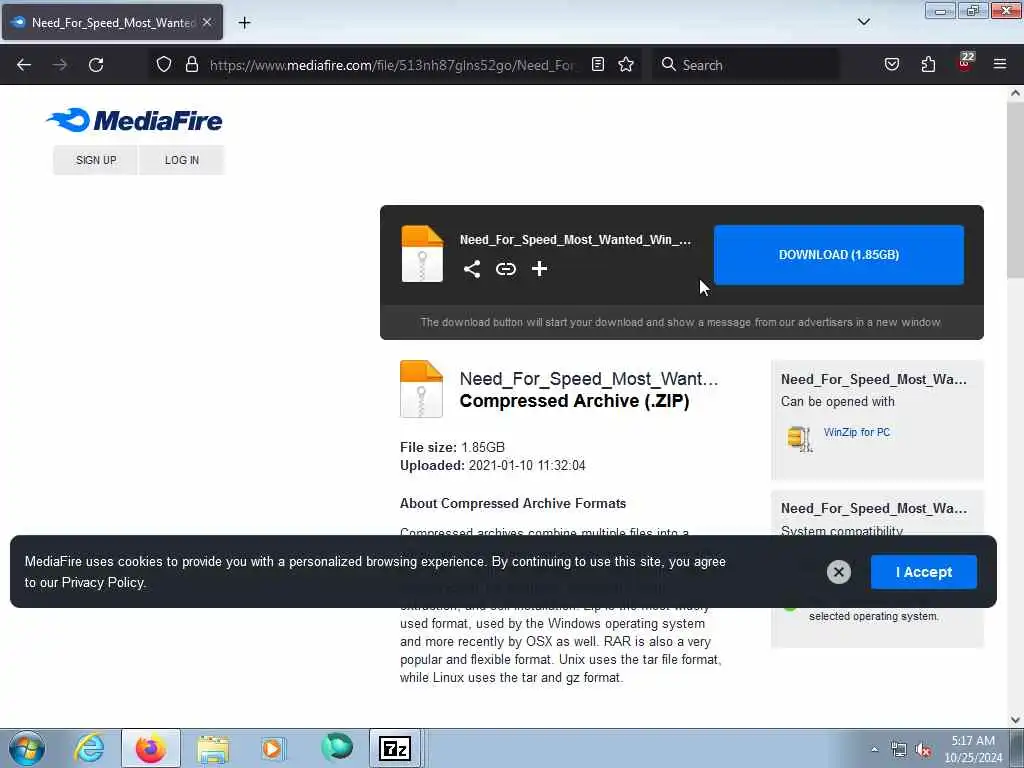Open the media player taskbar icon
This screenshot has height=768, width=1024.
point(272,748)
